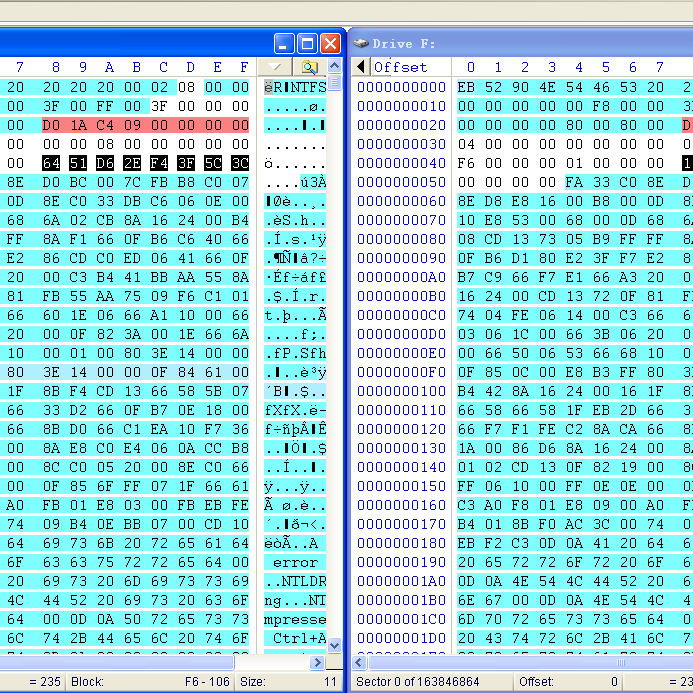Select the black-highlighted 64 byte in left pane

pyautogui.click(x=51, y=163)
